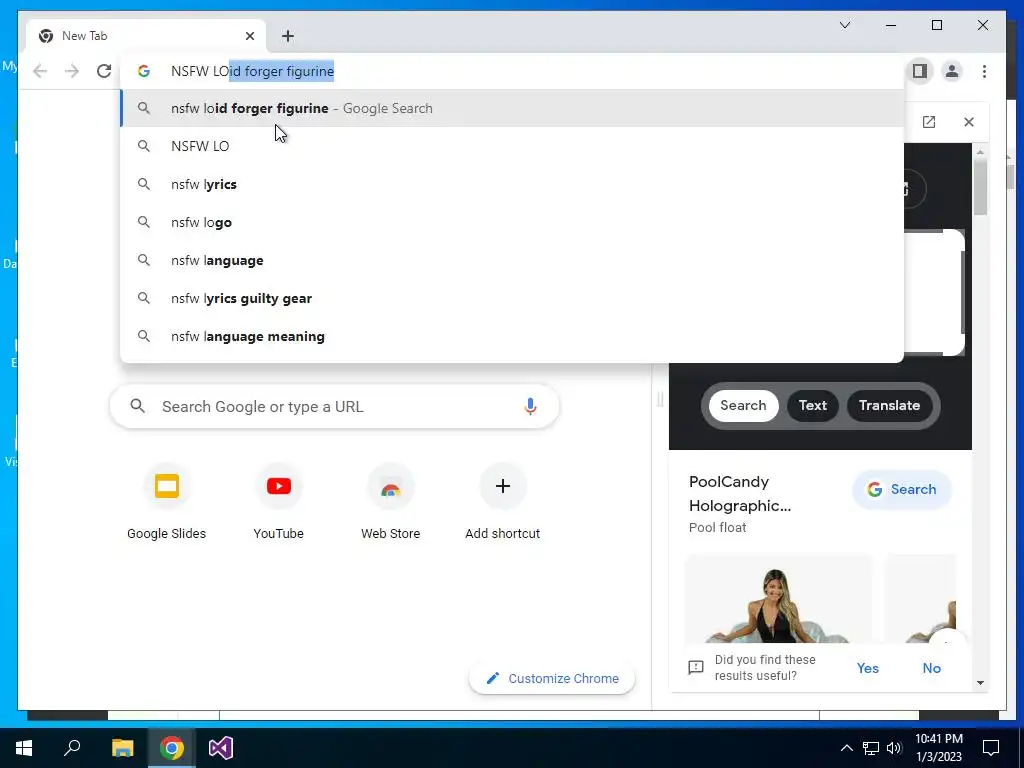Image resolution: width=1024 pixels, height=768 pixels.
Task: Click the voice search microphone icon
Action: point(530,406)
